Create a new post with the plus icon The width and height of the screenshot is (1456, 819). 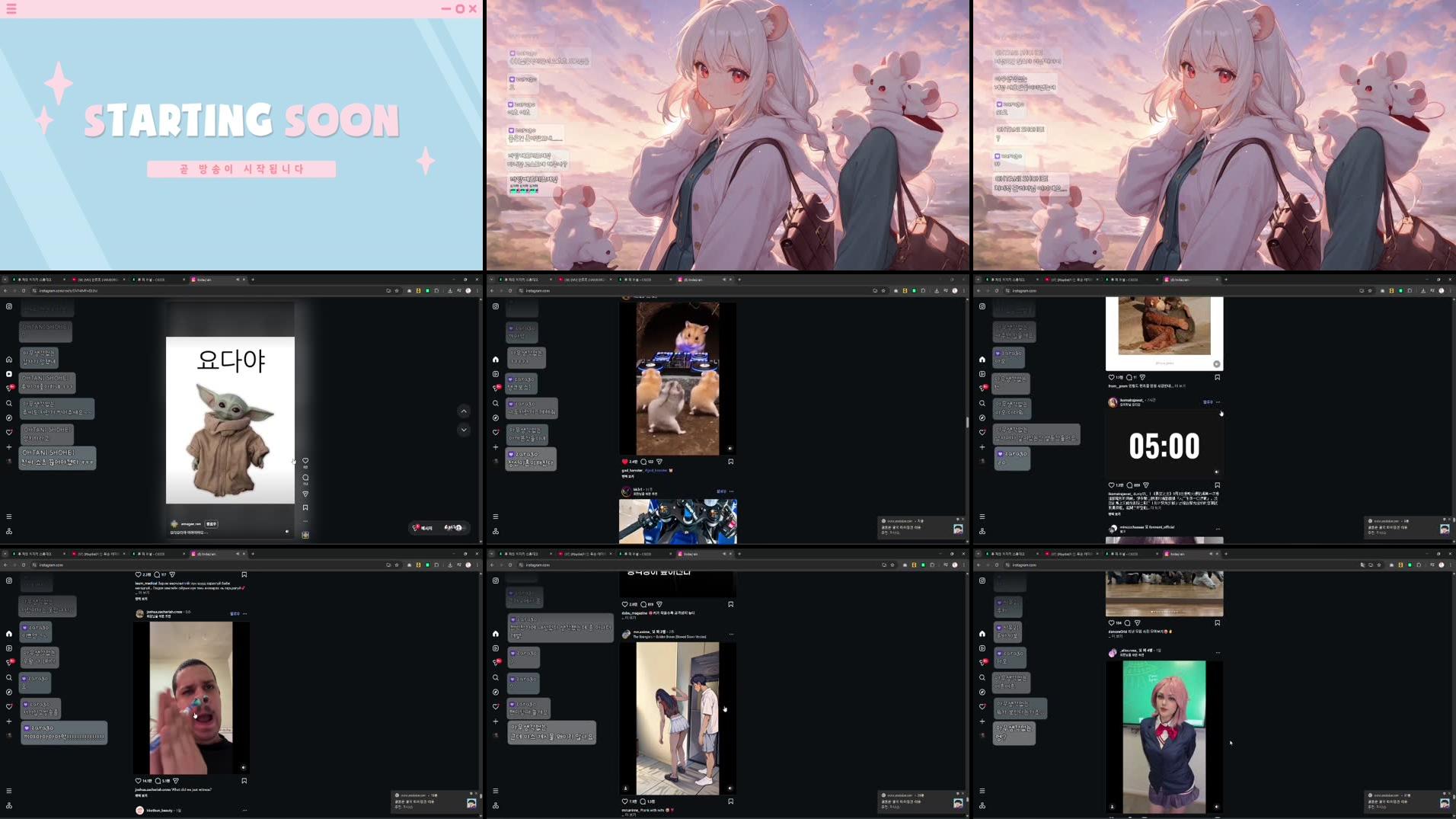coord(8,446)
